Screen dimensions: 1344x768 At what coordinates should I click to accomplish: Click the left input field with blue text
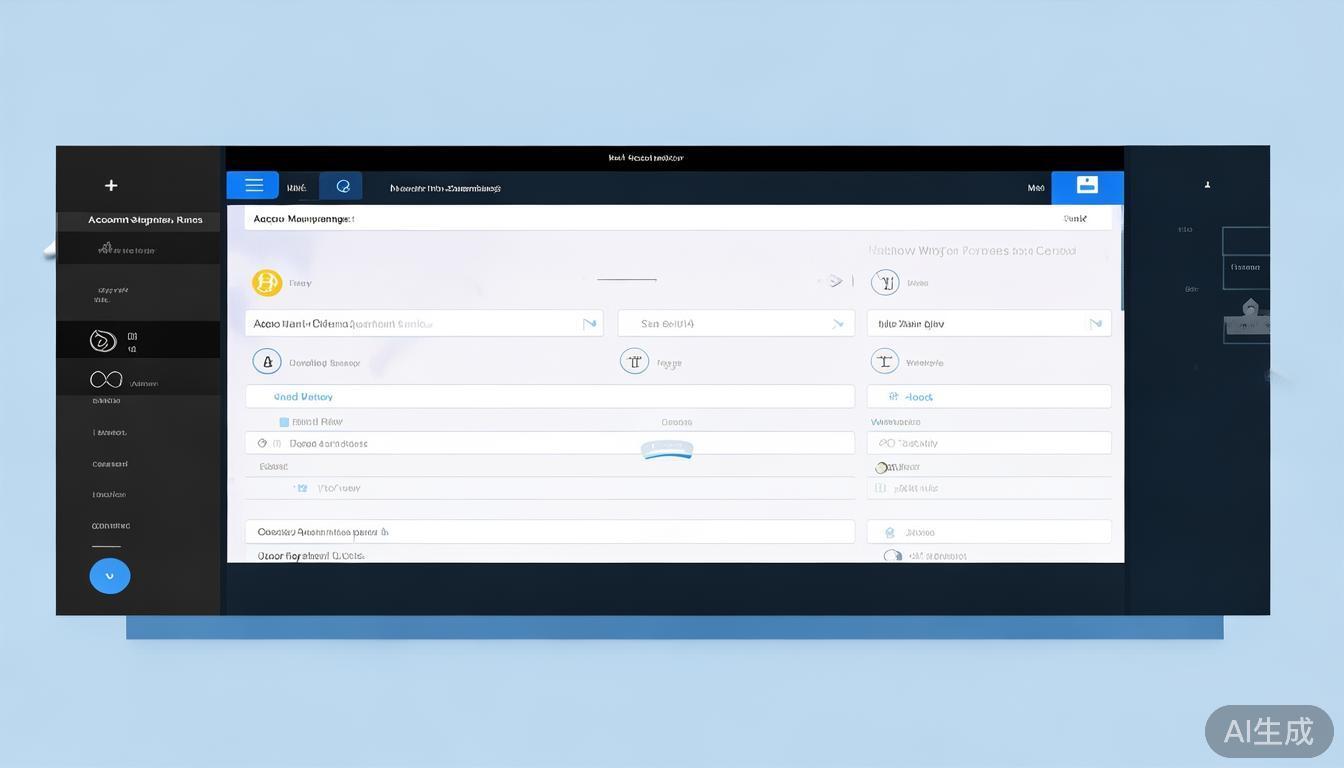click(x=549, y=397)
